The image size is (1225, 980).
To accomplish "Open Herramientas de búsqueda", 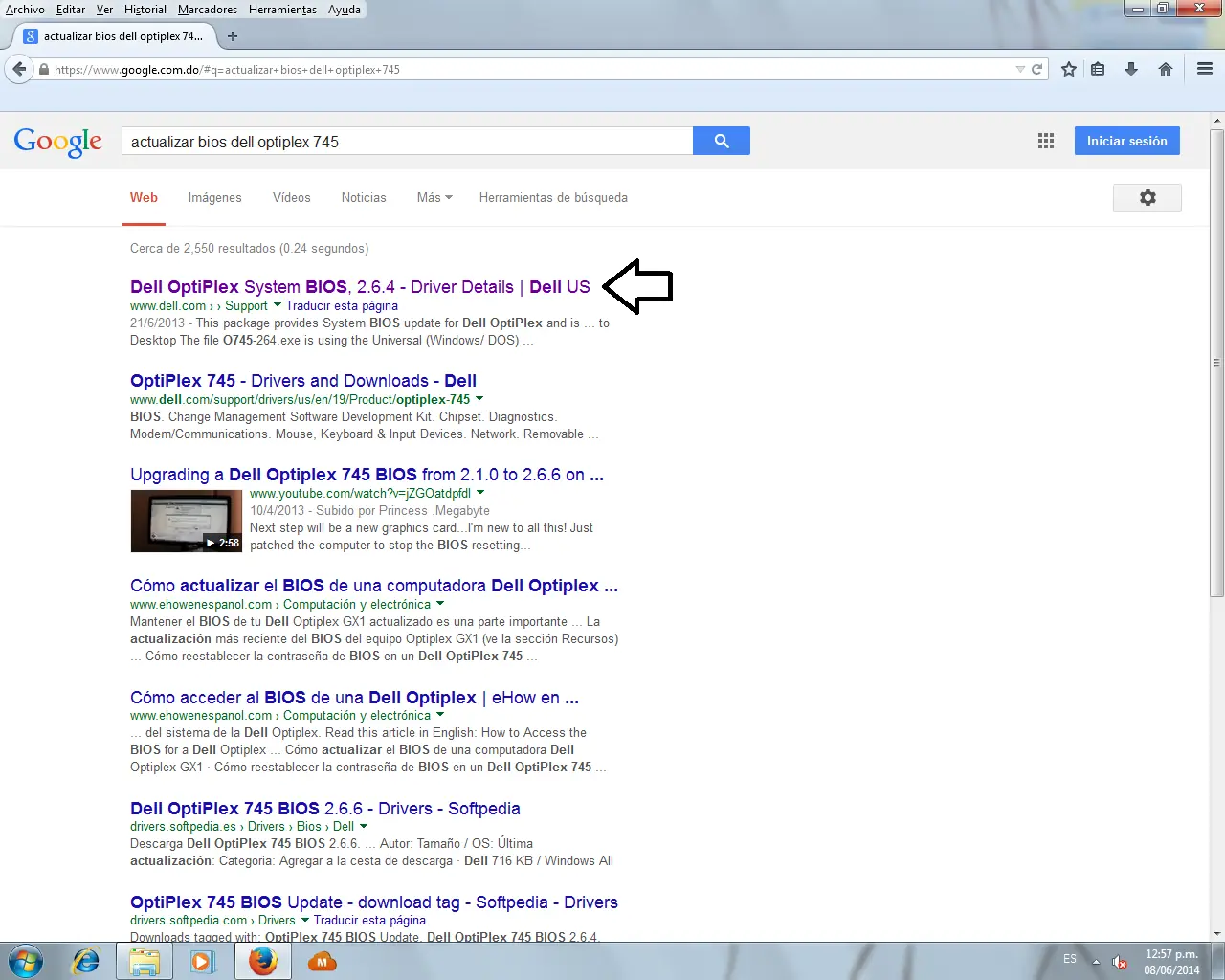I will 553,197.
